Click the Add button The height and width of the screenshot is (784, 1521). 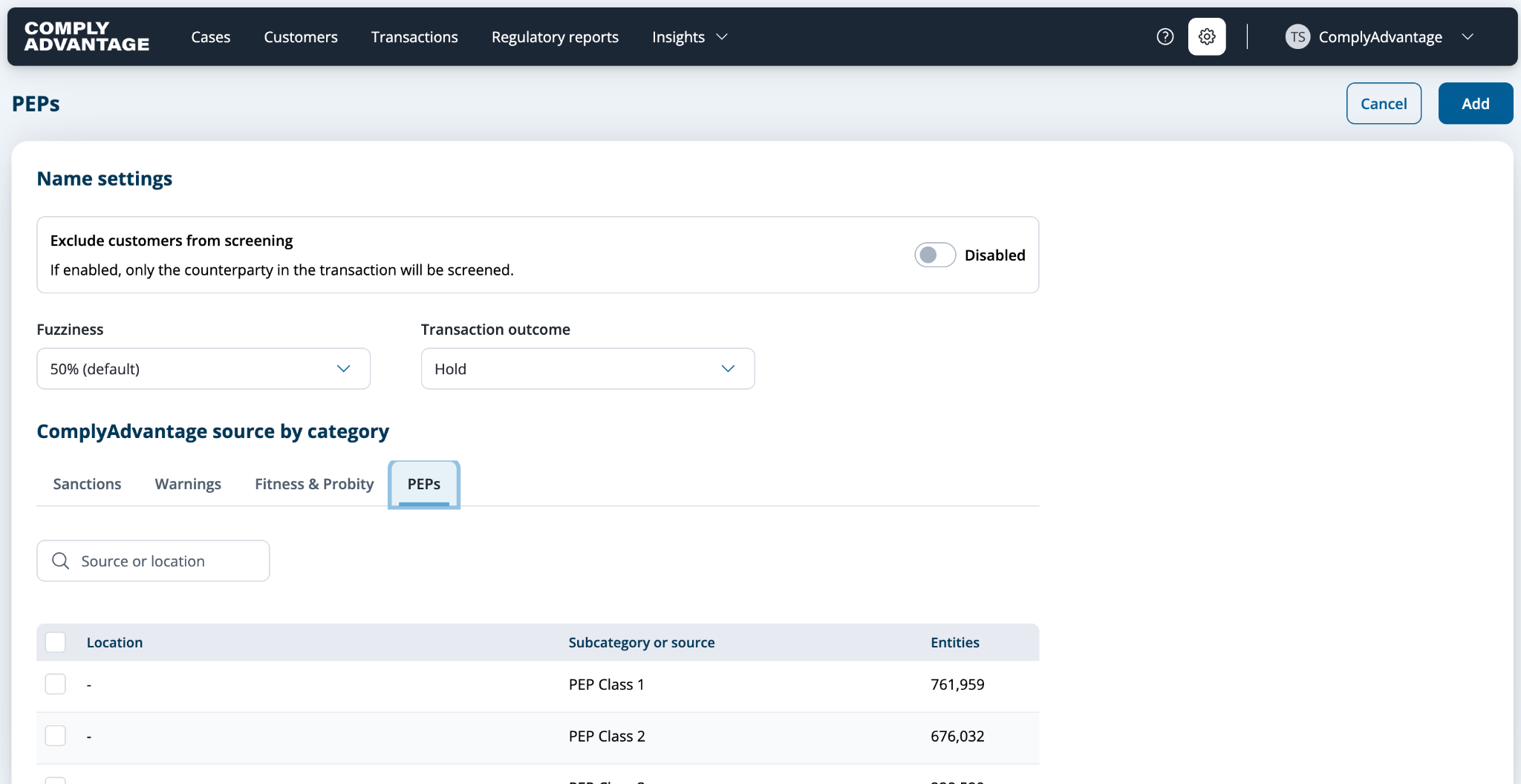point(1475,103)
